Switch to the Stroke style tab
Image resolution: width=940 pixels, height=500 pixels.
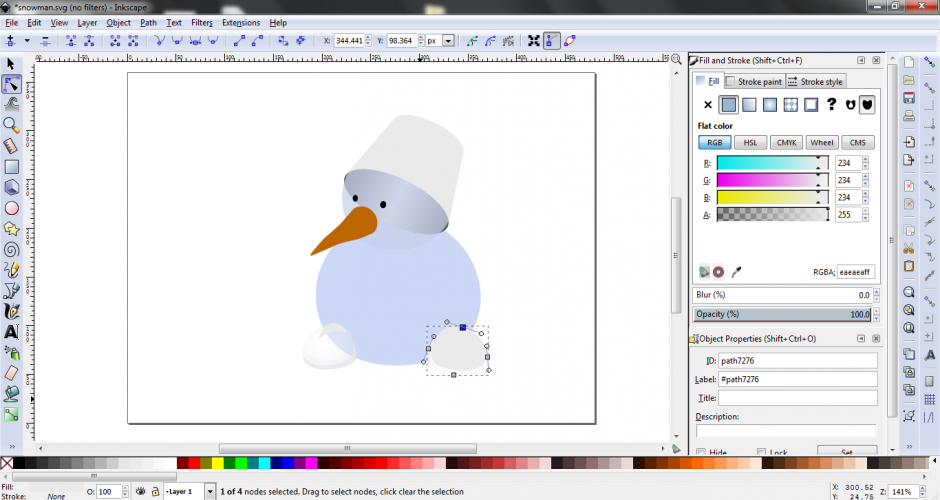coord(815,82)
